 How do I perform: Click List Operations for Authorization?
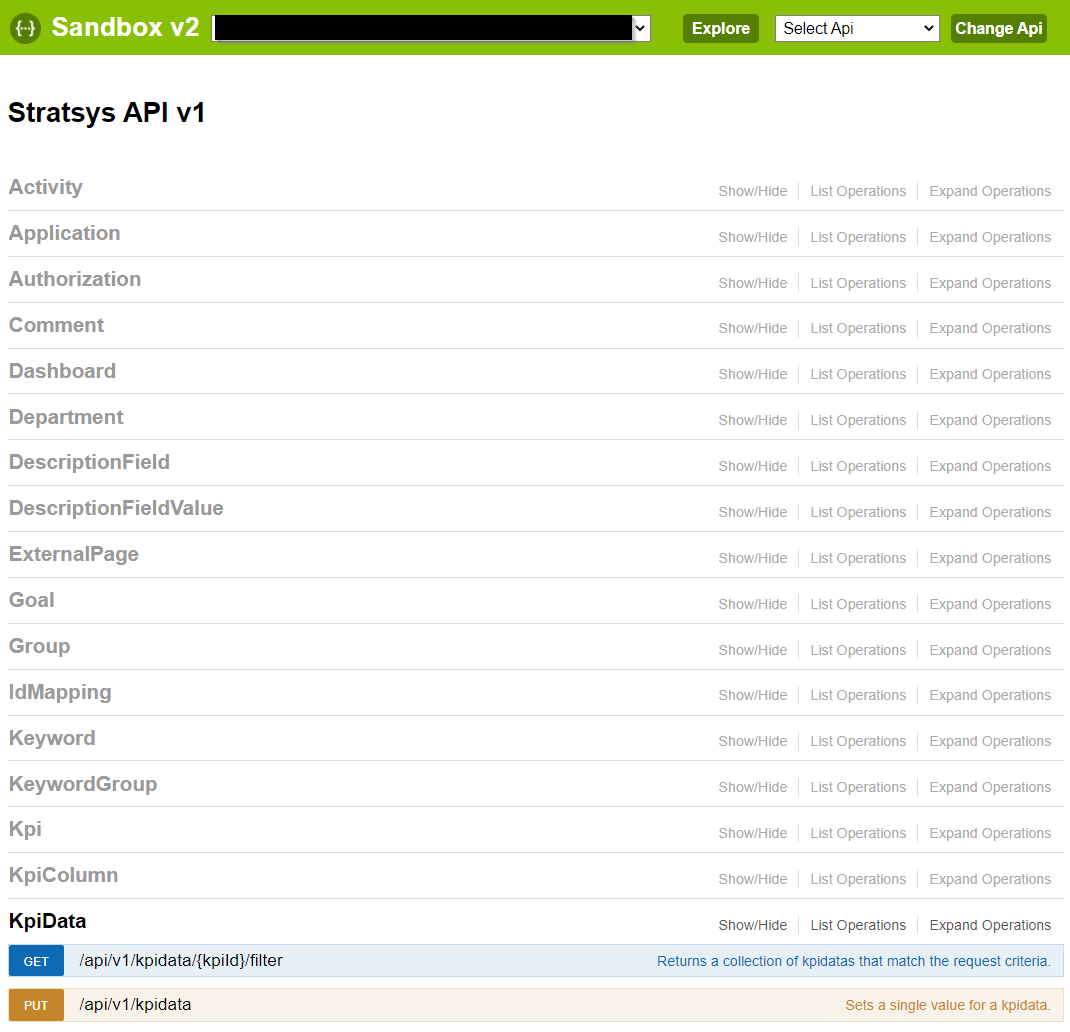858,283
